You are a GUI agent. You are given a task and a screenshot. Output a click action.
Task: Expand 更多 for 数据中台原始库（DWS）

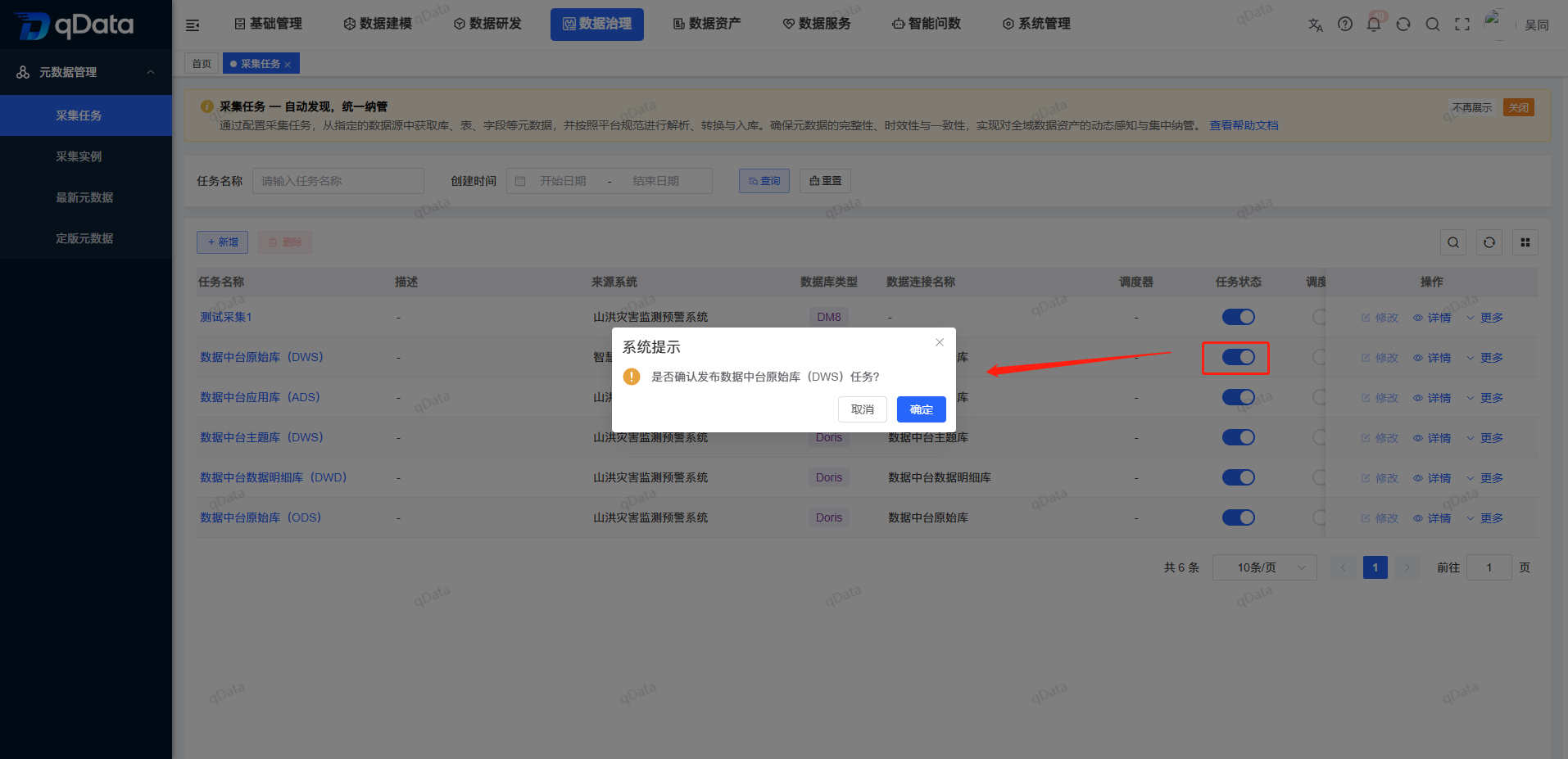(1484, 358)
